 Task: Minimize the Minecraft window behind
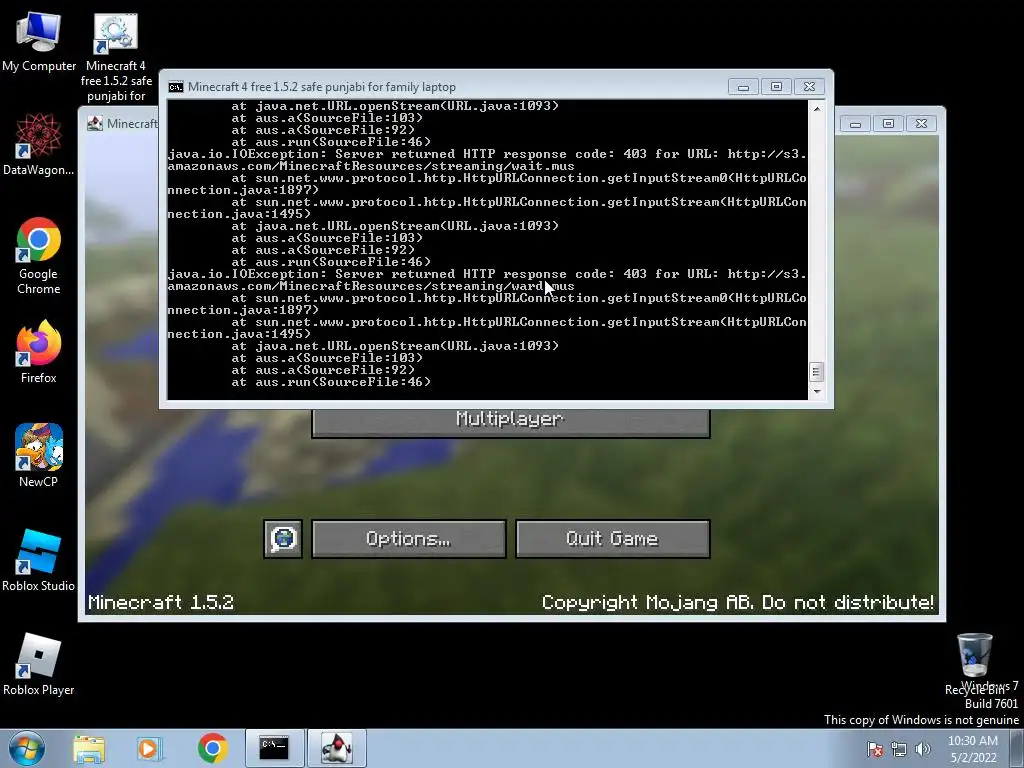[856, 123]
